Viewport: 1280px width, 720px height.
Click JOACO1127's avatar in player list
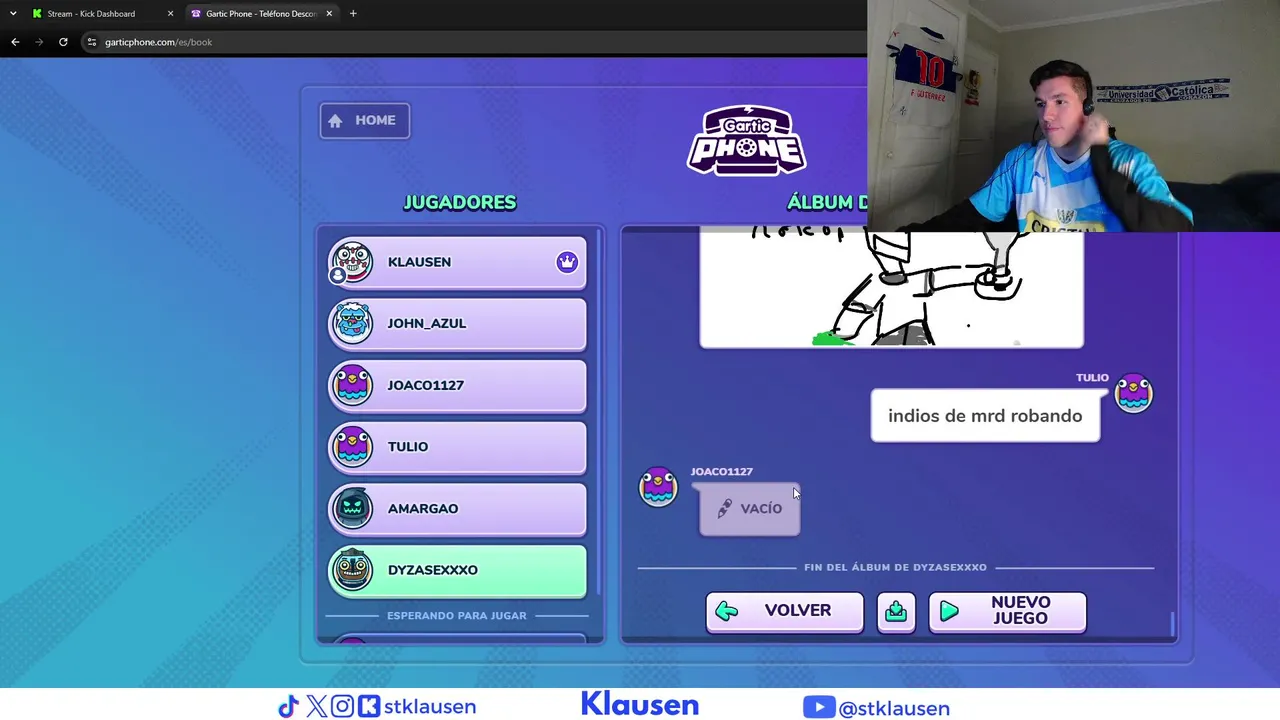click(351, 385)
